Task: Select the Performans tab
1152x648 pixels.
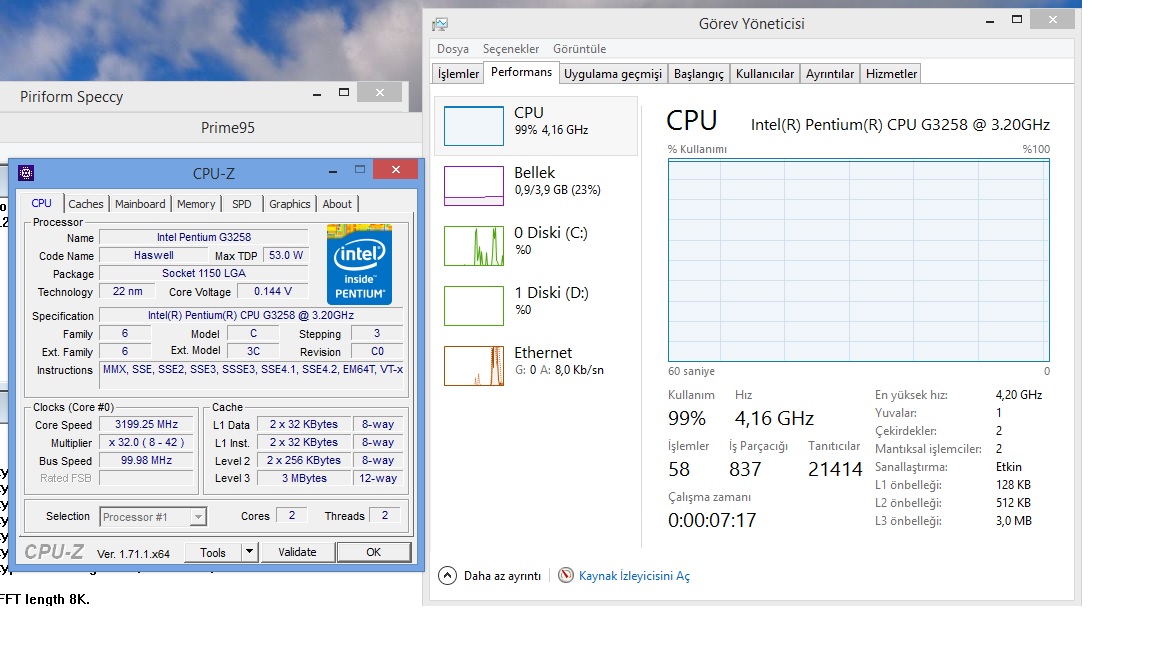Action: pyautogui.click(x=521, y=72)
